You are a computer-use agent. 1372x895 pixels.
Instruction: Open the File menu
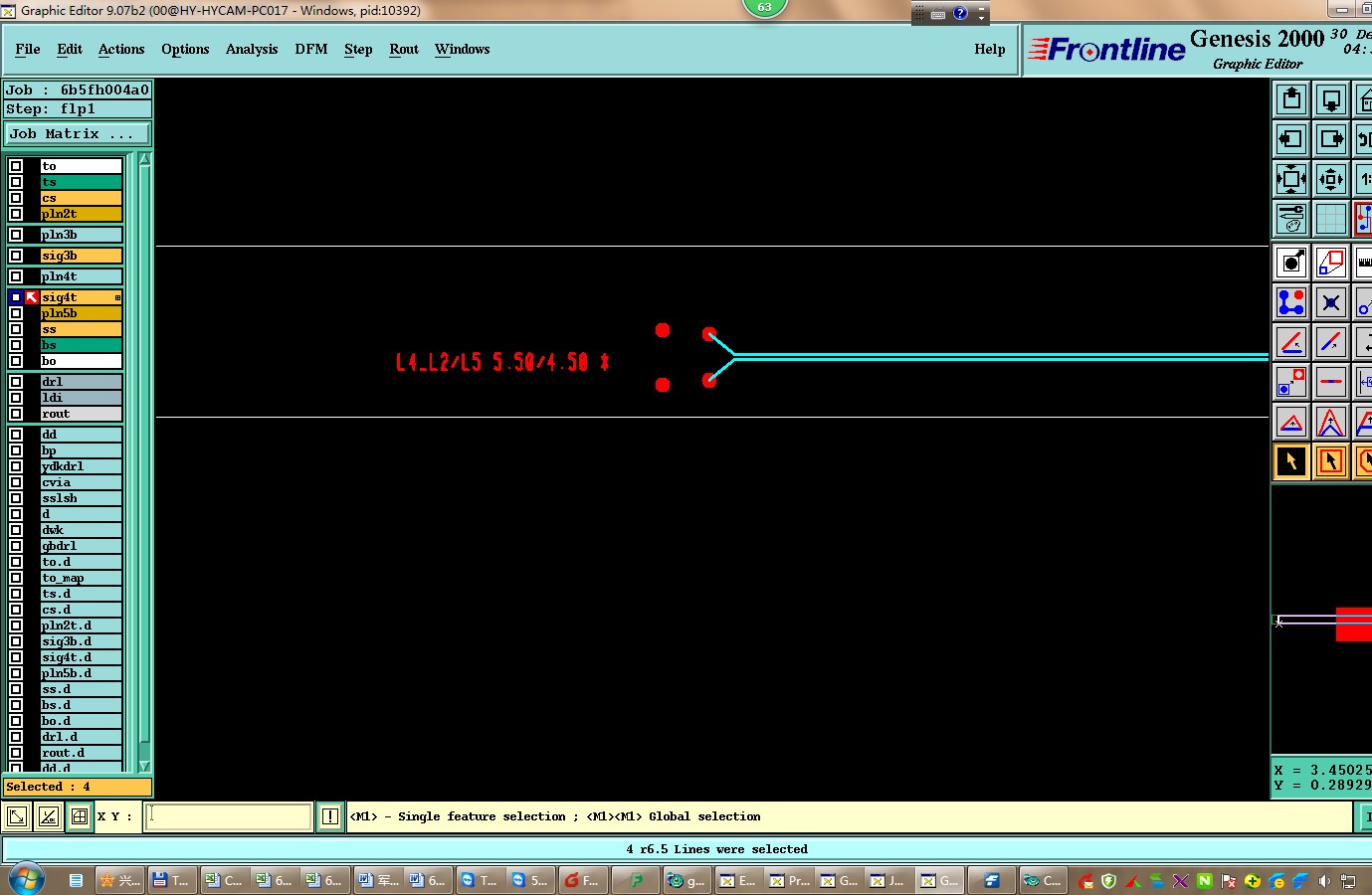pyautogui.click(x=28, y=49)
